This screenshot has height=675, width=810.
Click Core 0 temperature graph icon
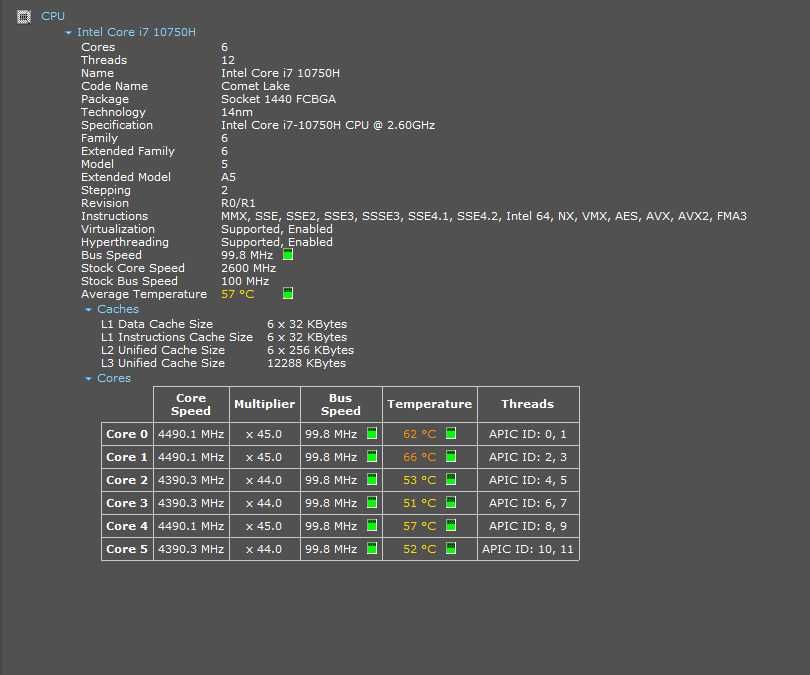coord(451,433)
